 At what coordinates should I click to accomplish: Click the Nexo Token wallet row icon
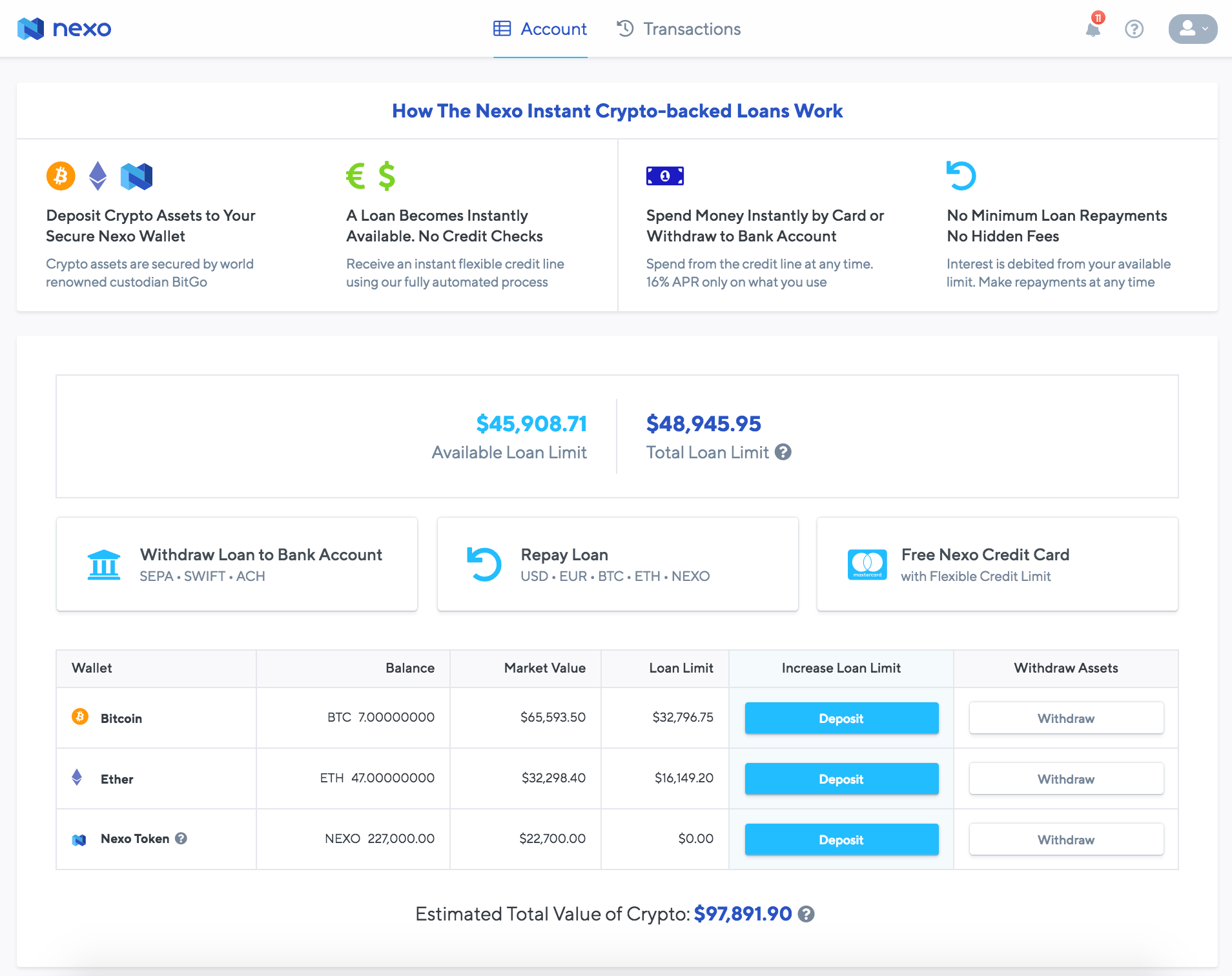click(79, 840)
